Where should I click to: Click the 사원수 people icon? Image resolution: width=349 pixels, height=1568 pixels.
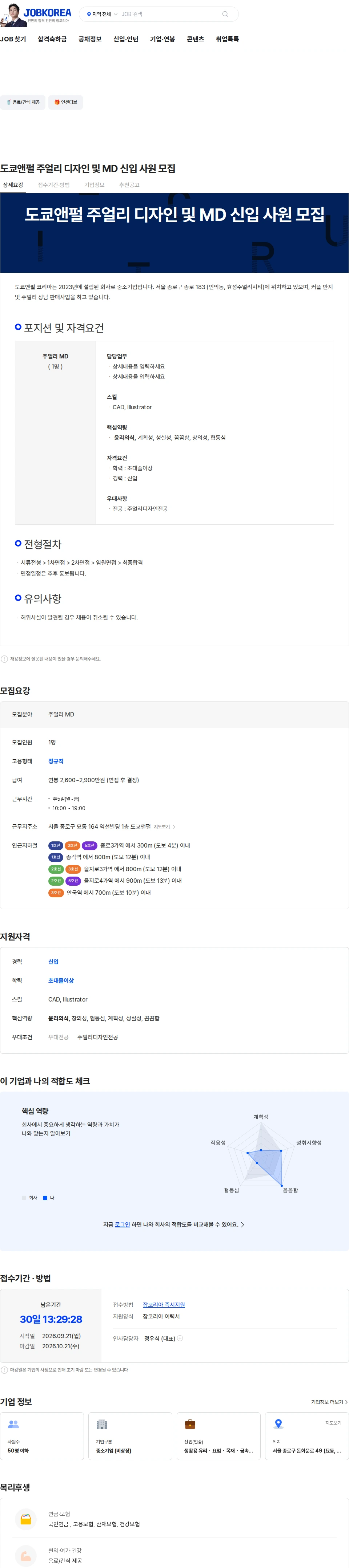(13, 1424)
